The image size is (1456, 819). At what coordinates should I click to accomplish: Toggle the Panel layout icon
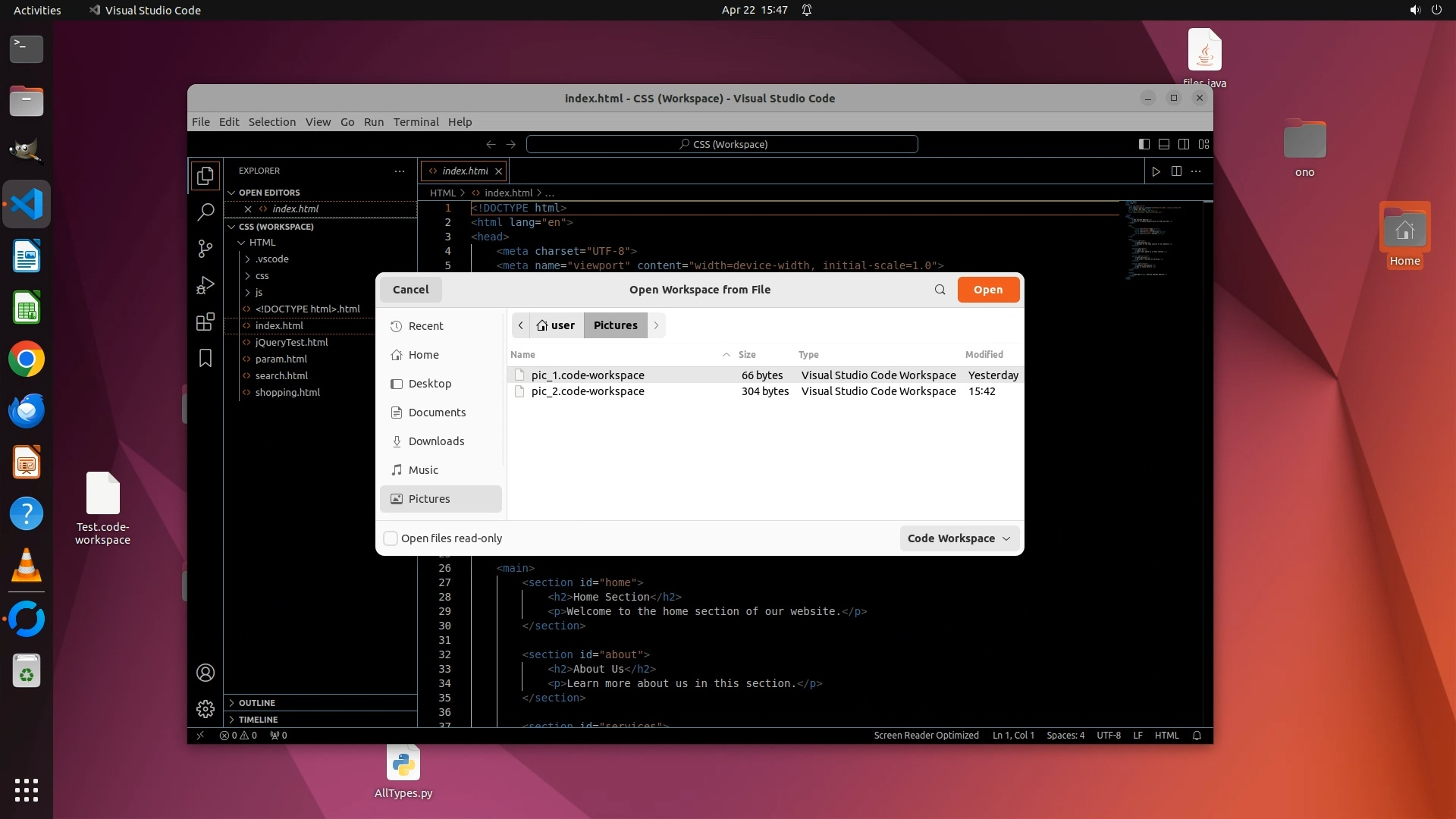pyautogui.click(x=1163, y=144)
